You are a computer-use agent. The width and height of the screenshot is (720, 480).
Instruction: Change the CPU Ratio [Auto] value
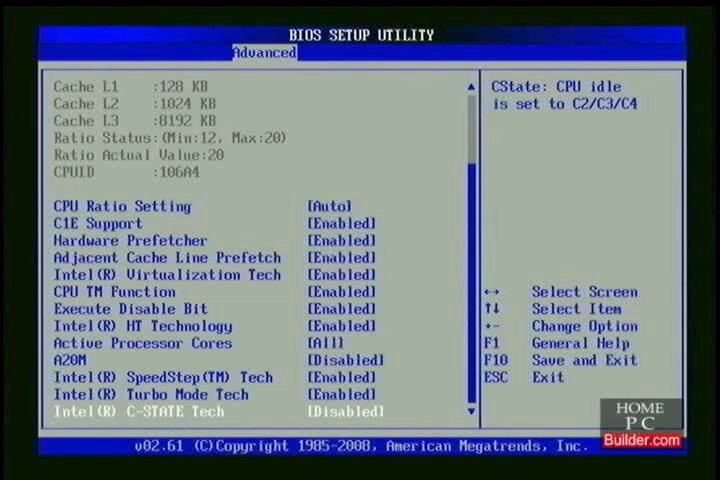[x=329, y=206]
